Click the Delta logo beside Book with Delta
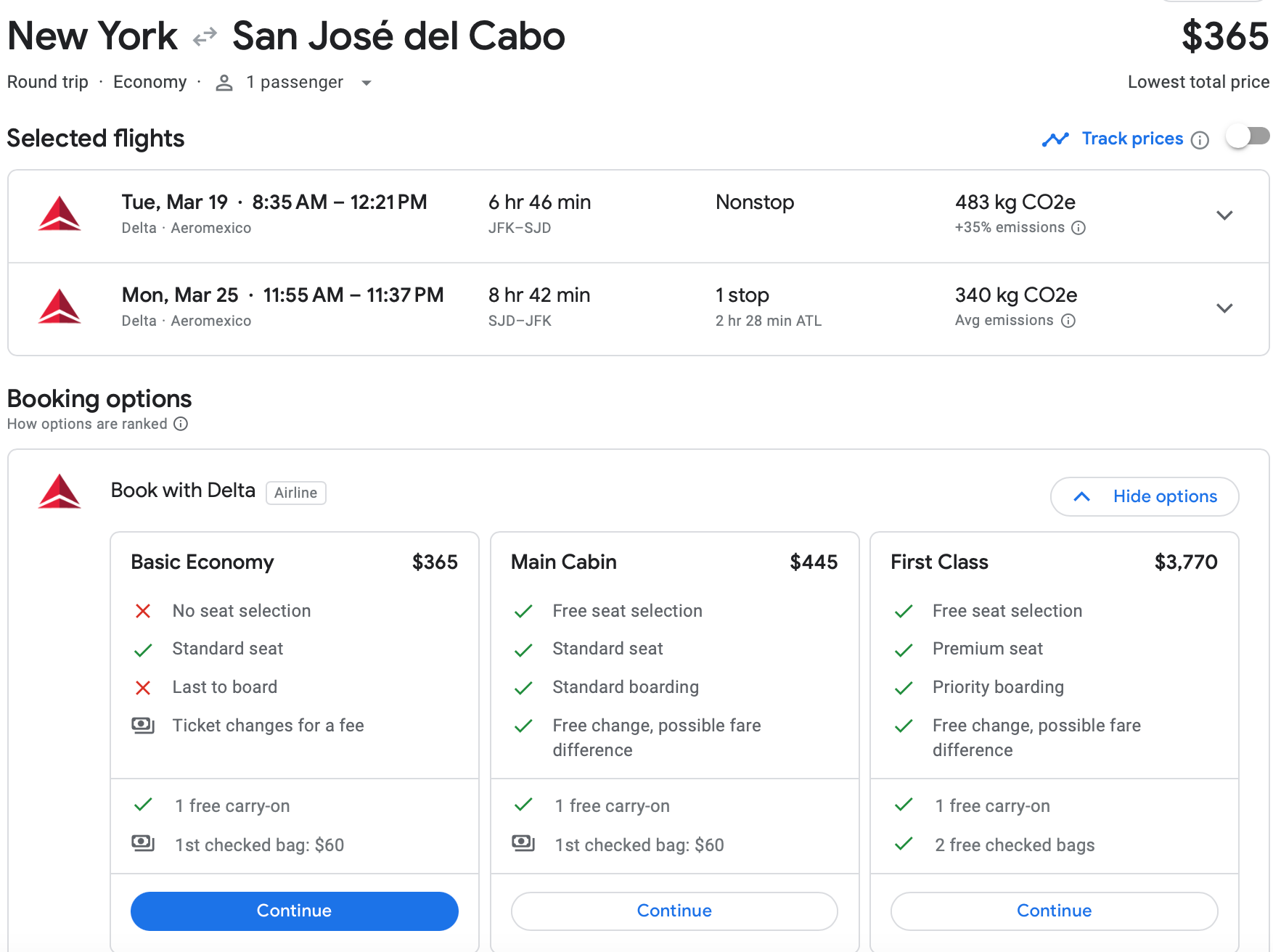 (x=60, y=492)
